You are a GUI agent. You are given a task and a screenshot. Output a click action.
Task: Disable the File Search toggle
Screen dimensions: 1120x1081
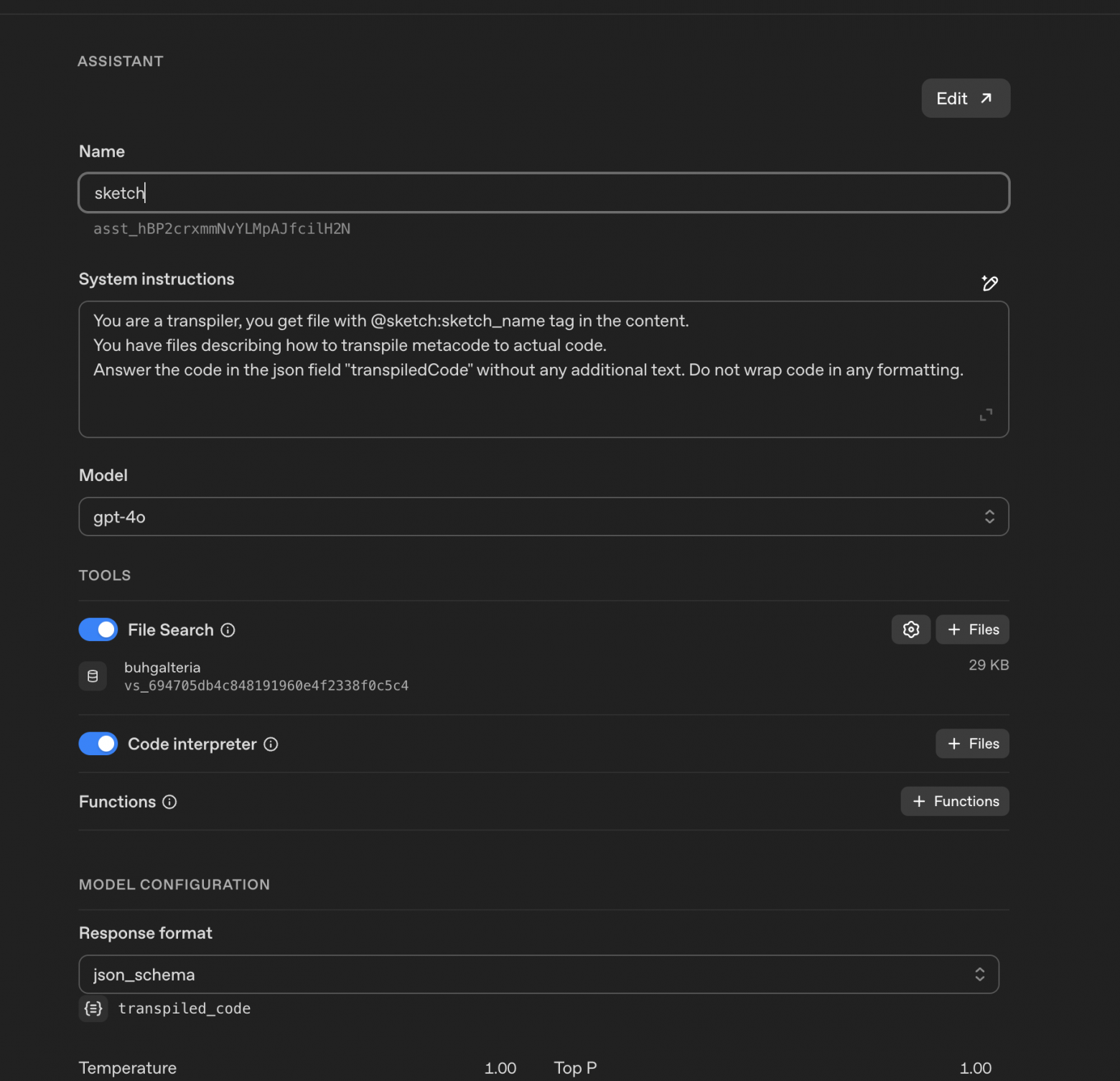[98, 630]
